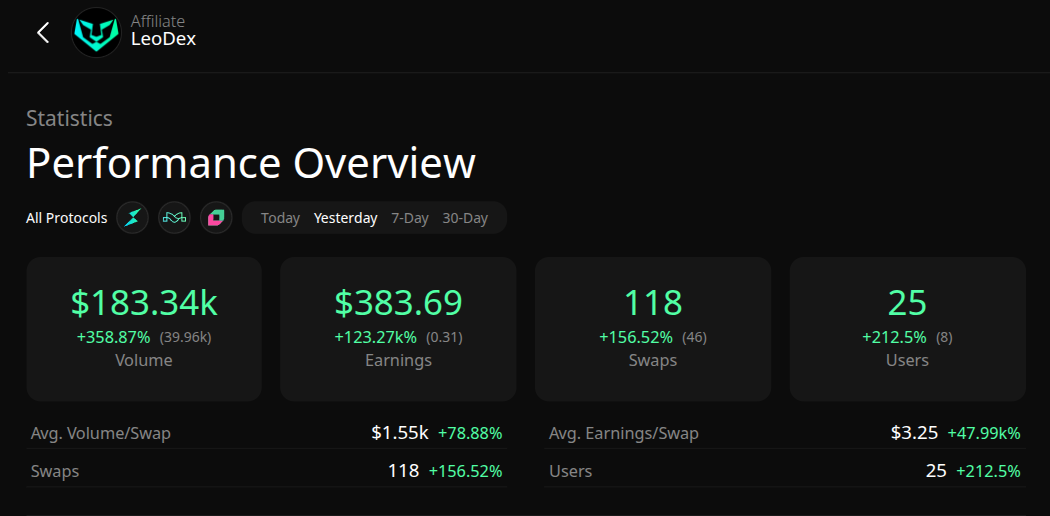Click the Avg. Earnings/Swap row label
The height and width of the screenshot is (516, 1050).
pyautogui.click(x=623, y=434)
